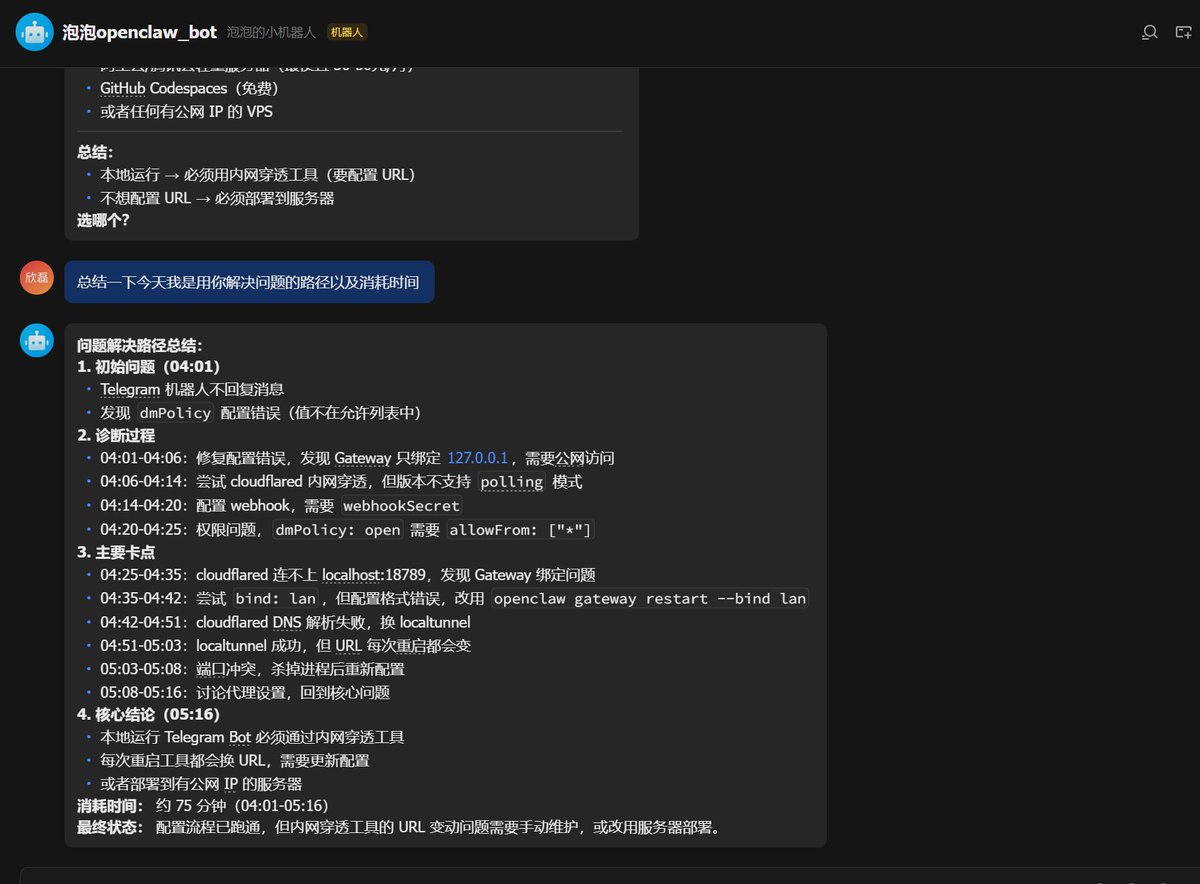Viewport: 1200px width, 884px height.
Task: Click the 欣磊 user avatar
Action: tap(36, 277)
